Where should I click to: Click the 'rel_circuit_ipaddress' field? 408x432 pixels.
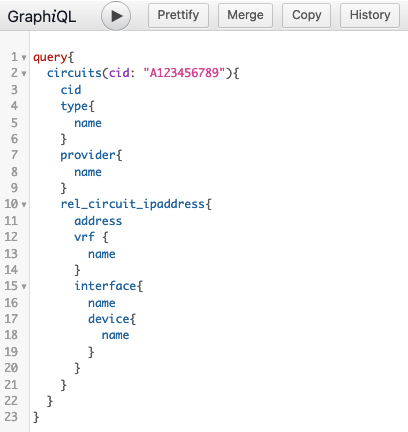tap(132, 204)
